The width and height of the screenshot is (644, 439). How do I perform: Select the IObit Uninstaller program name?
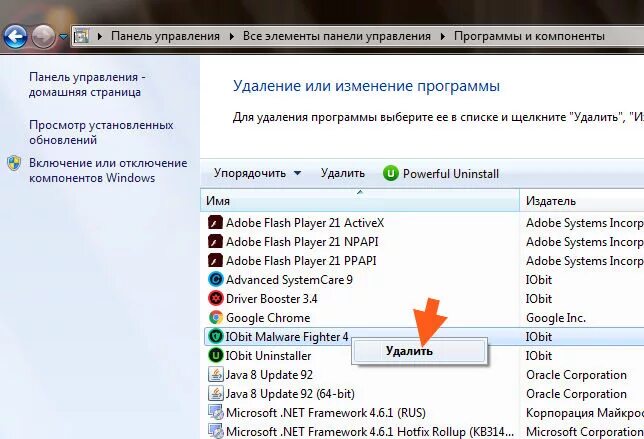point(268,355)
